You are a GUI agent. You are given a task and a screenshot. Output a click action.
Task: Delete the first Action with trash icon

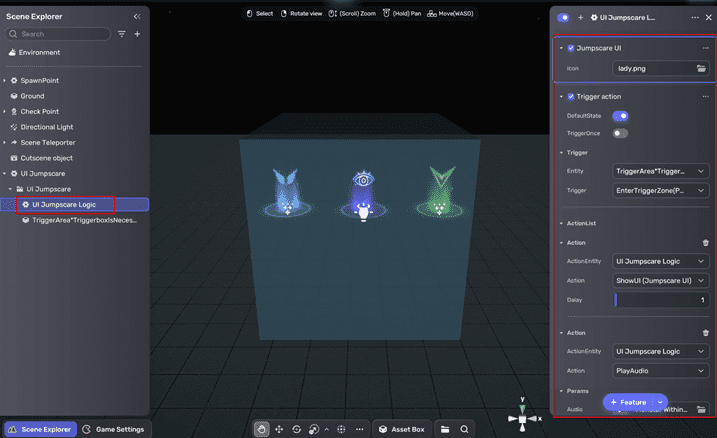tap(705, 242)
